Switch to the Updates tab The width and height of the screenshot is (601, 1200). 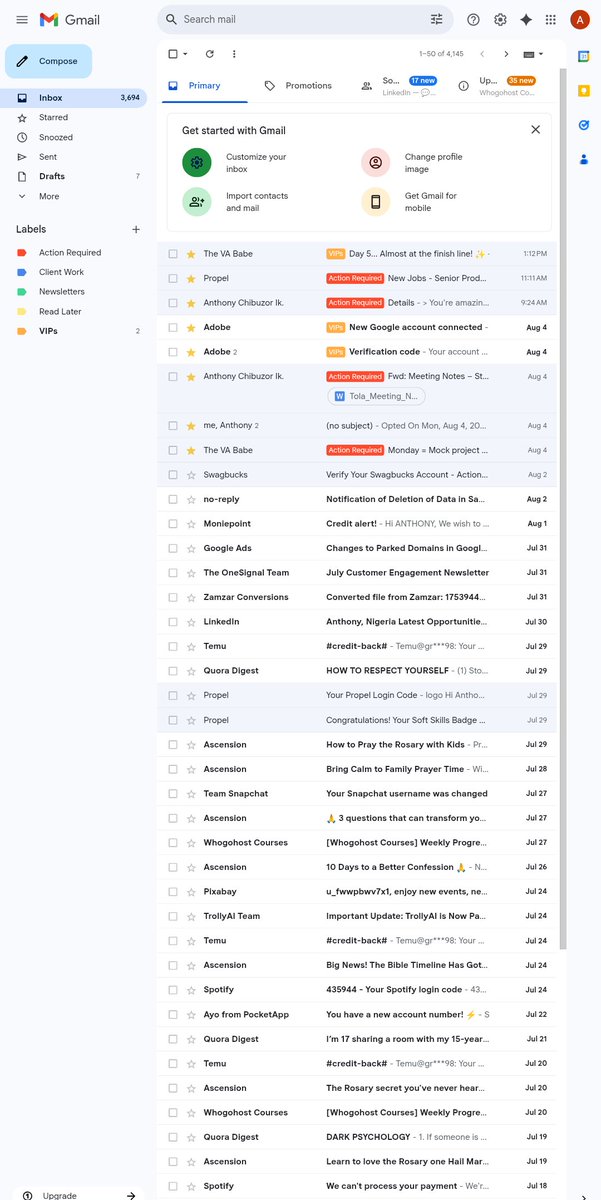496,86
